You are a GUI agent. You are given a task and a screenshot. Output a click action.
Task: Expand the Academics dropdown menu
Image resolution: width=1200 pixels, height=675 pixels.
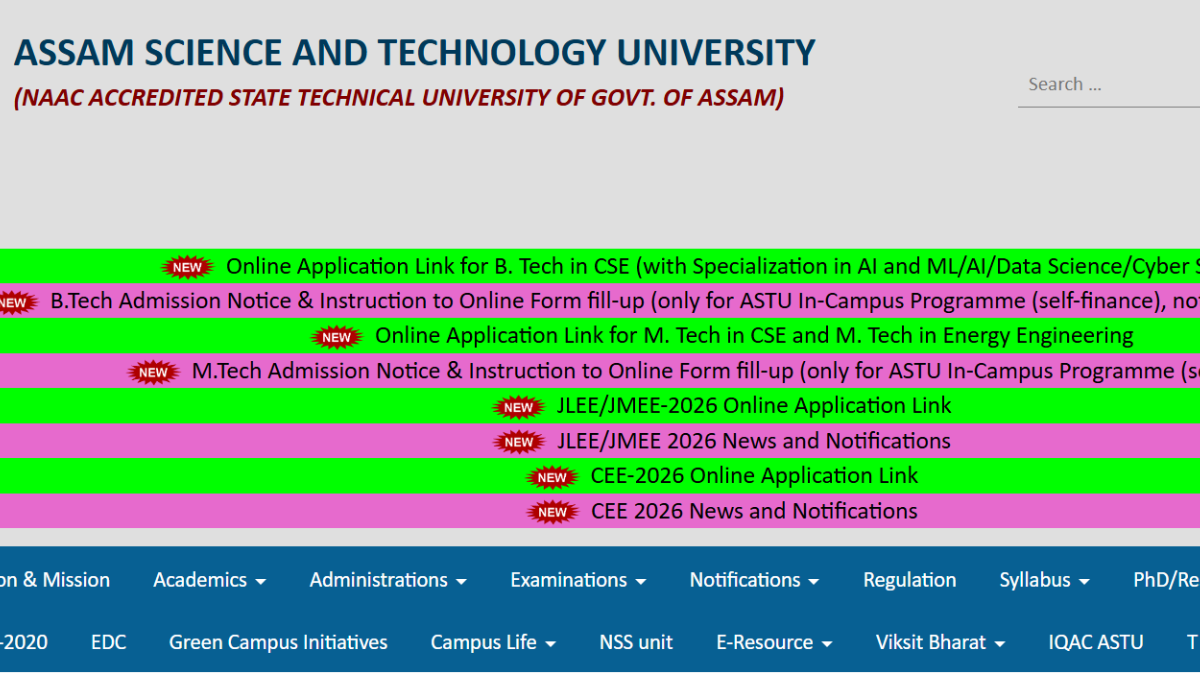(x=209, y=580)
